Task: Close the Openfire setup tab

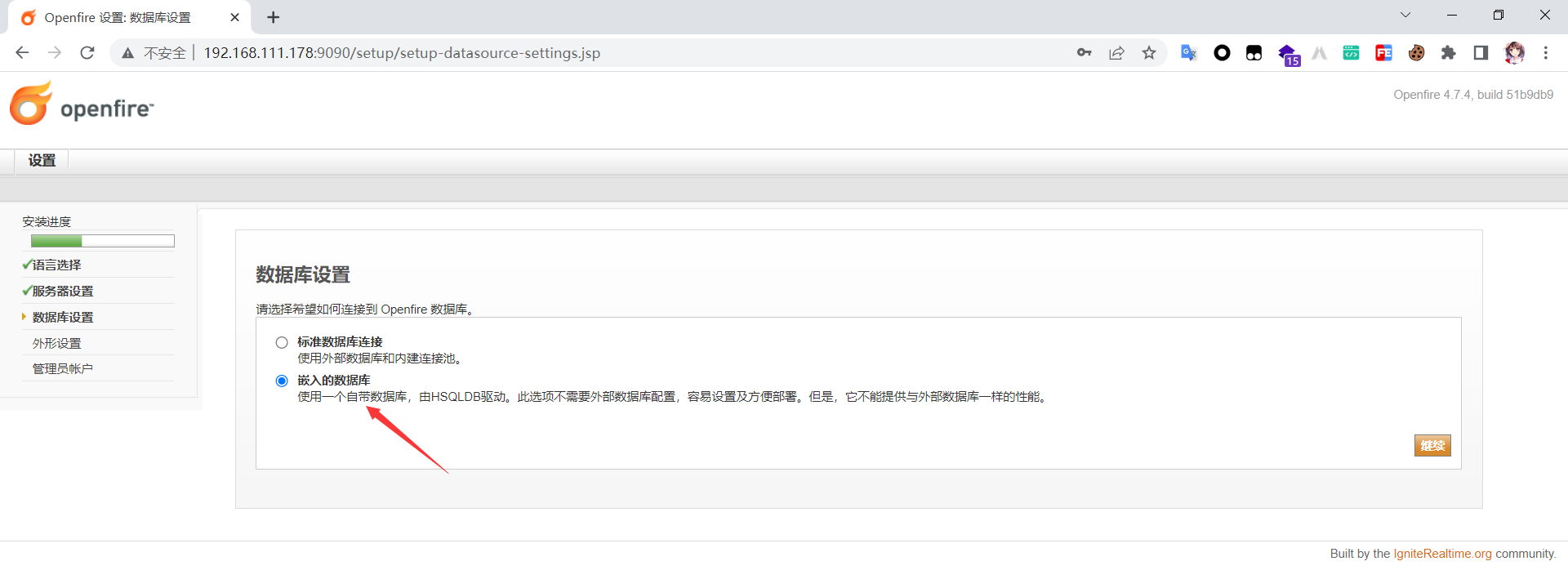Action: click(235, 17)
